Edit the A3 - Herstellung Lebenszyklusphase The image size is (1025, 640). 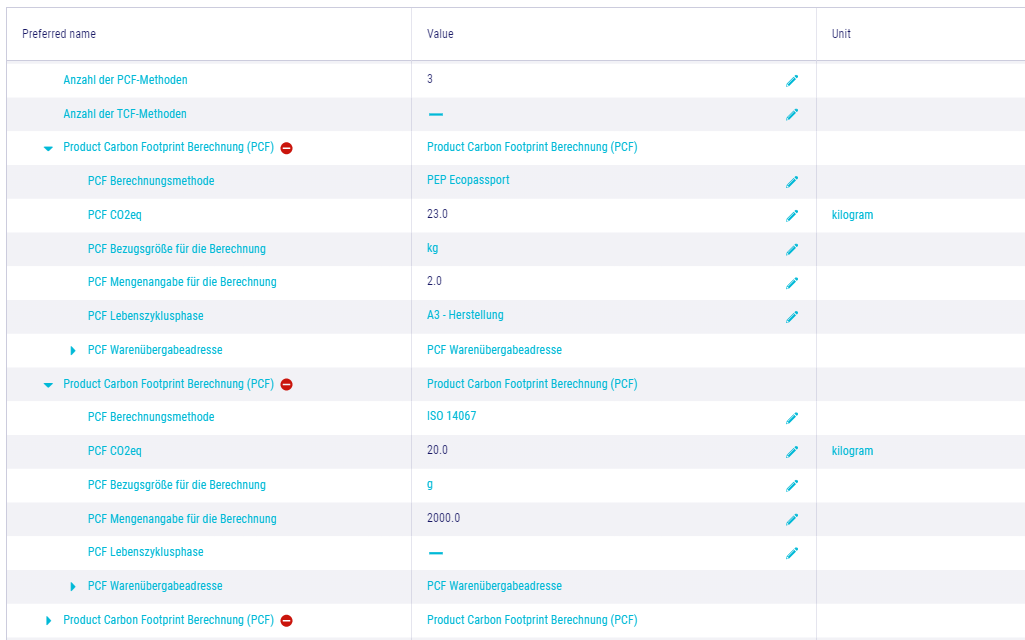pos(792,317)
